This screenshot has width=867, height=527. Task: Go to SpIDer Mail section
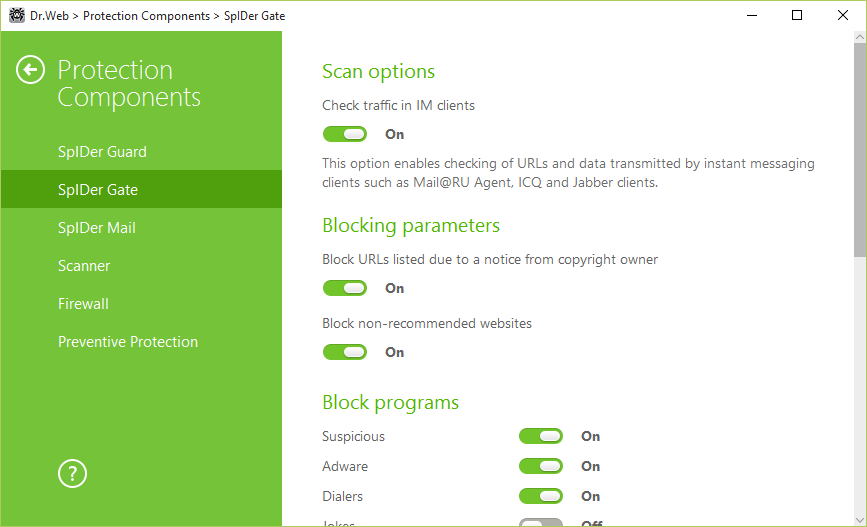97,228
